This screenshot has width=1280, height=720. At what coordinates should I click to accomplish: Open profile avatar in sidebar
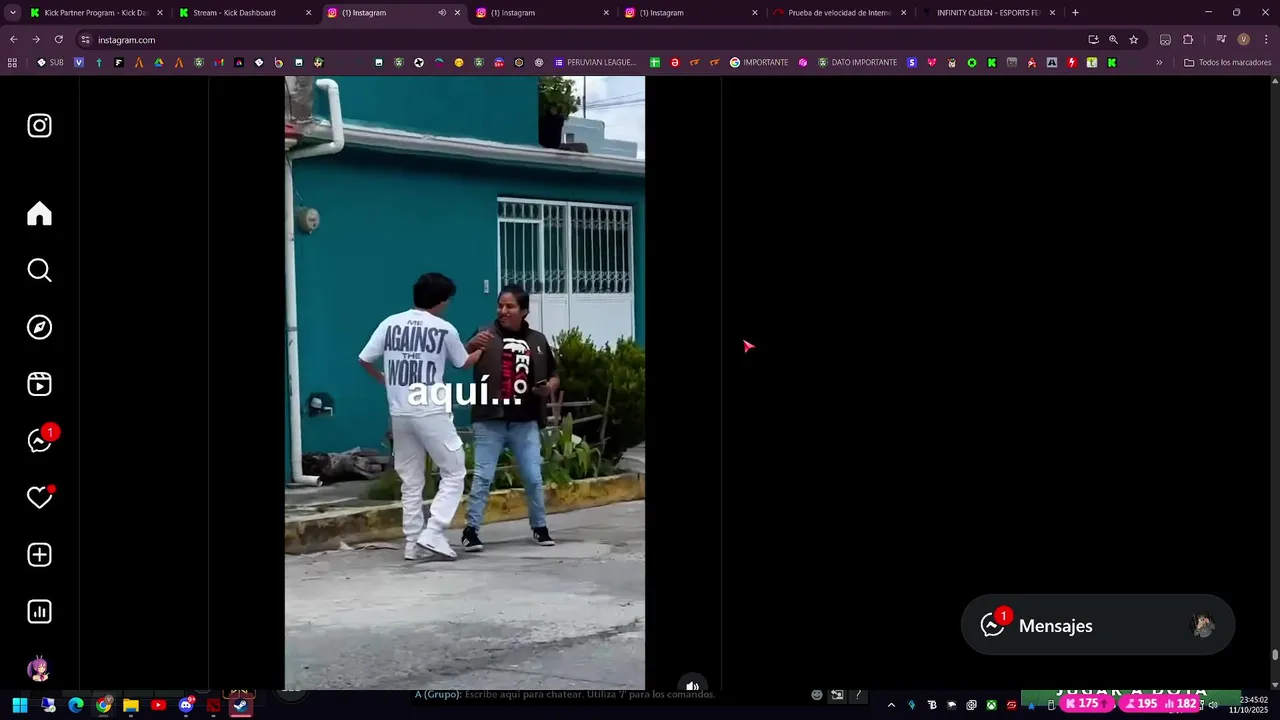click(39, 669)
